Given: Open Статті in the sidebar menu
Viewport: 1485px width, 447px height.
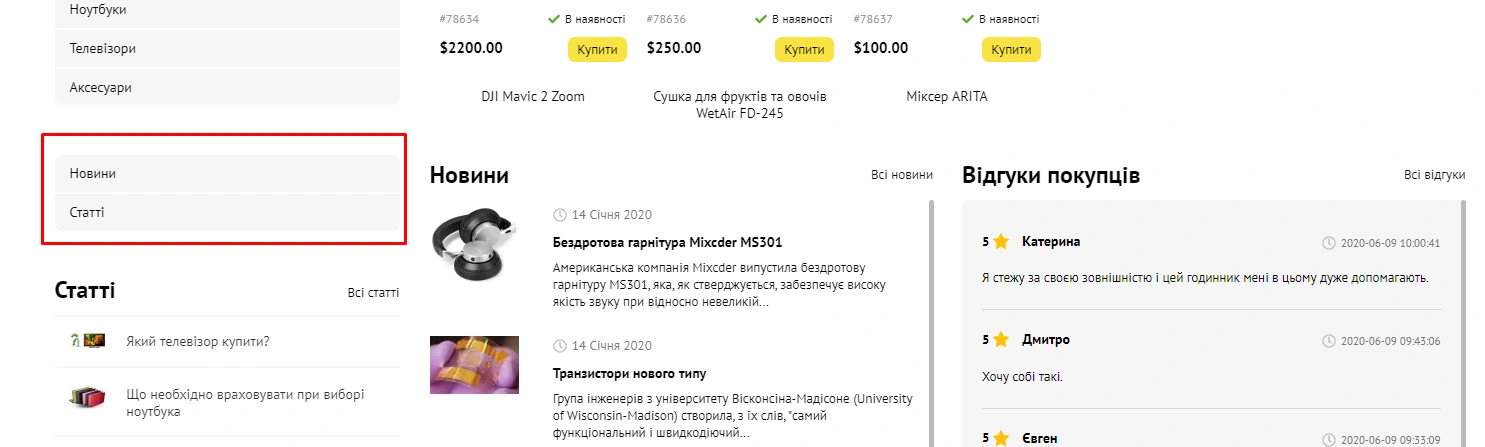Looking at the screenshot, I should [x=227, y=213].
